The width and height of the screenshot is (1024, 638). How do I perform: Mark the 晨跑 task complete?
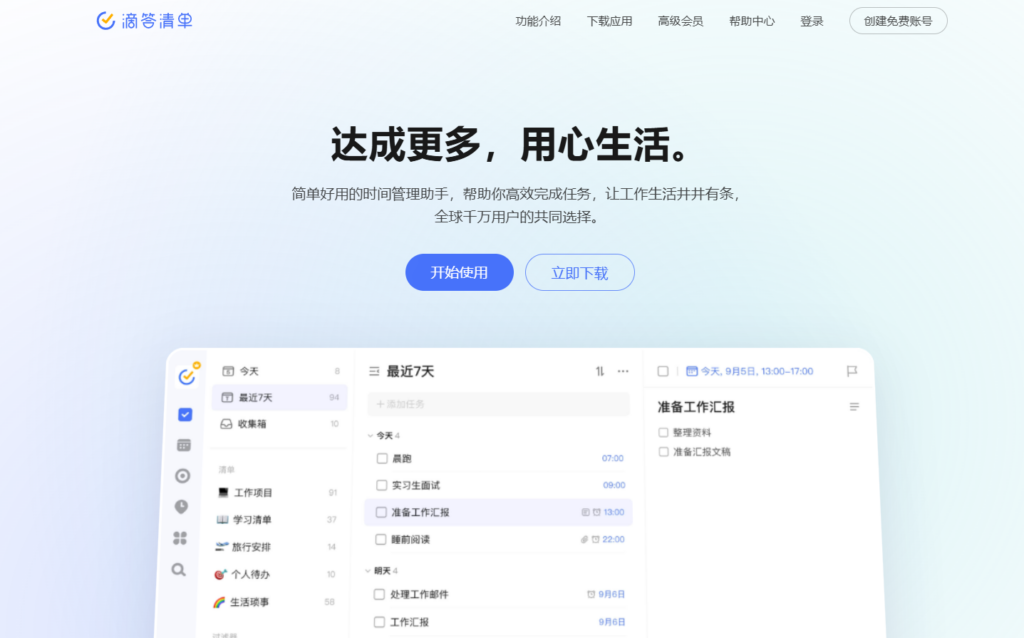[381, 458]
